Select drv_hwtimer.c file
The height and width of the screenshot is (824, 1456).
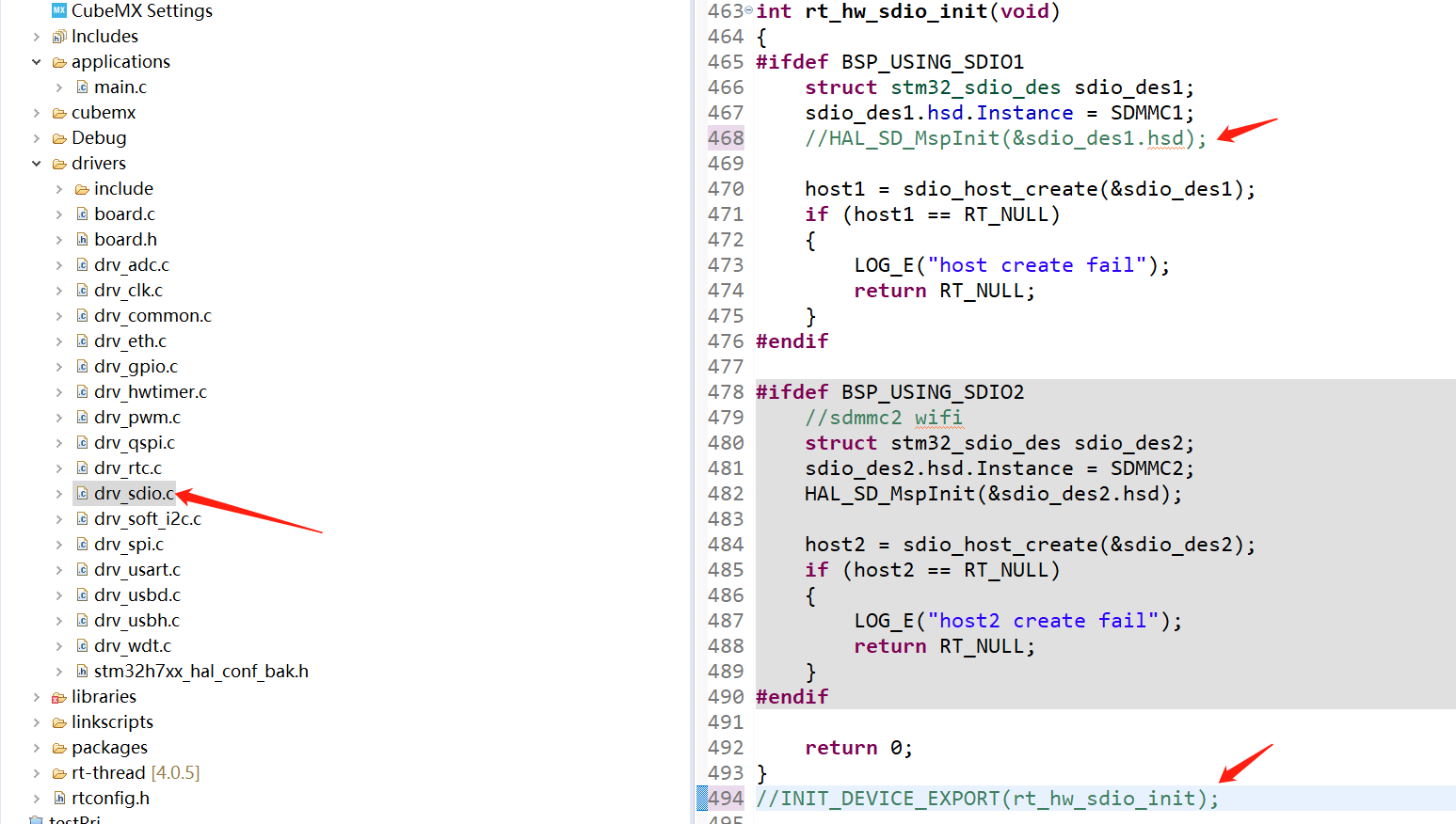tap(151, 392)
